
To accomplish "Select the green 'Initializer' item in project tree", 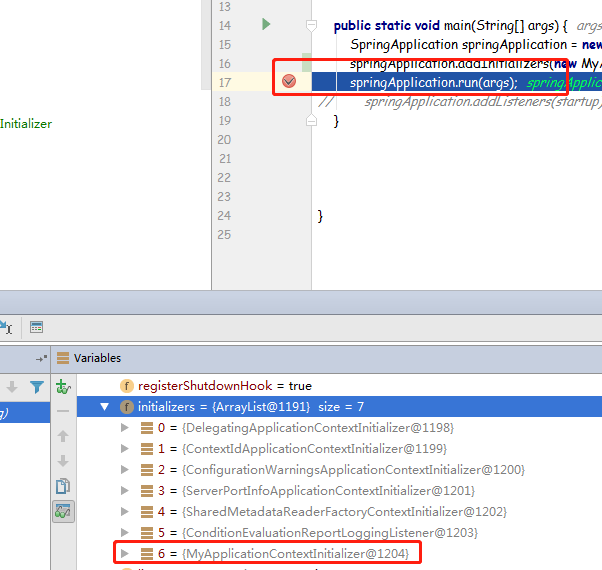I will (26, 124).
